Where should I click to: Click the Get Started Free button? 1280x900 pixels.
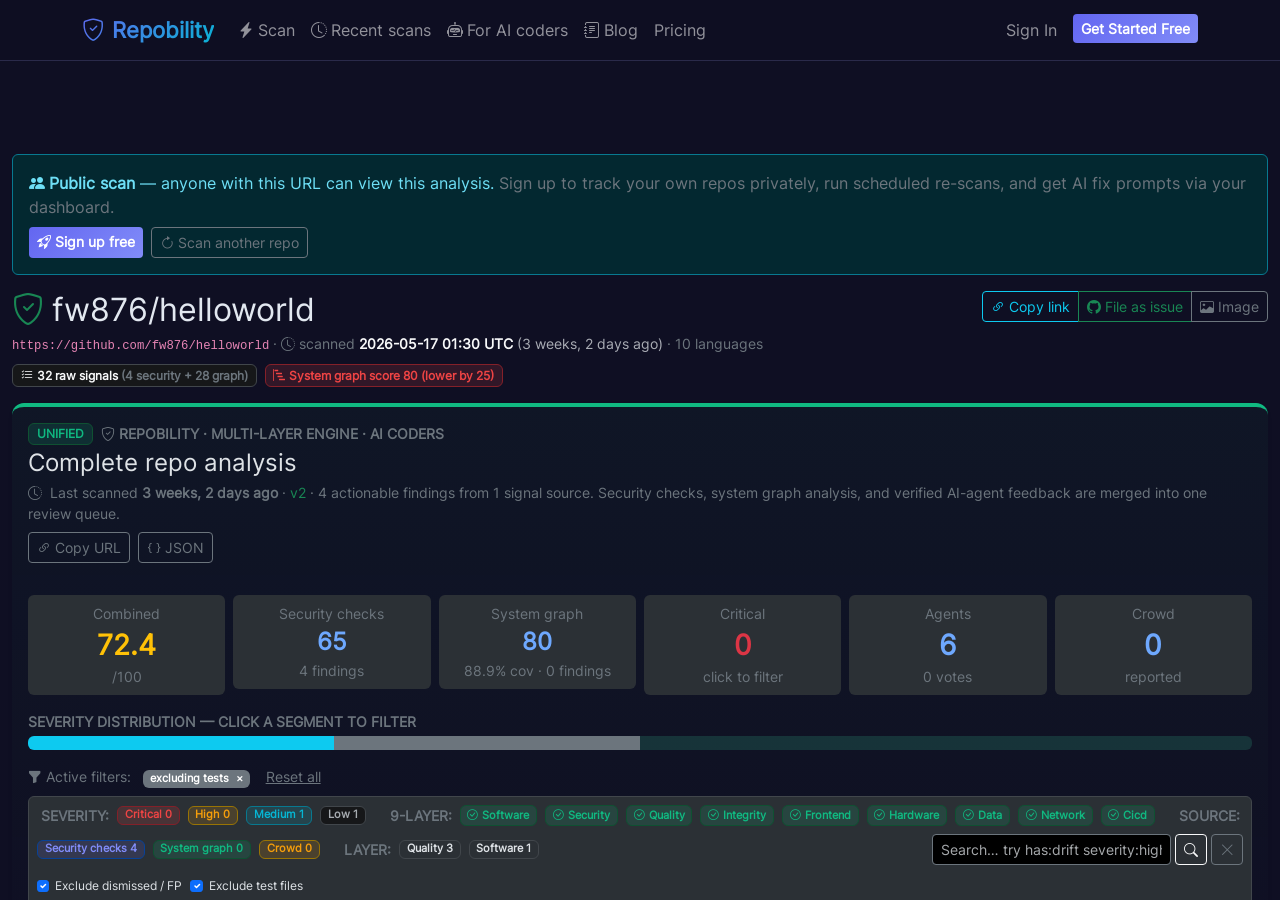tap(1135, 29)
